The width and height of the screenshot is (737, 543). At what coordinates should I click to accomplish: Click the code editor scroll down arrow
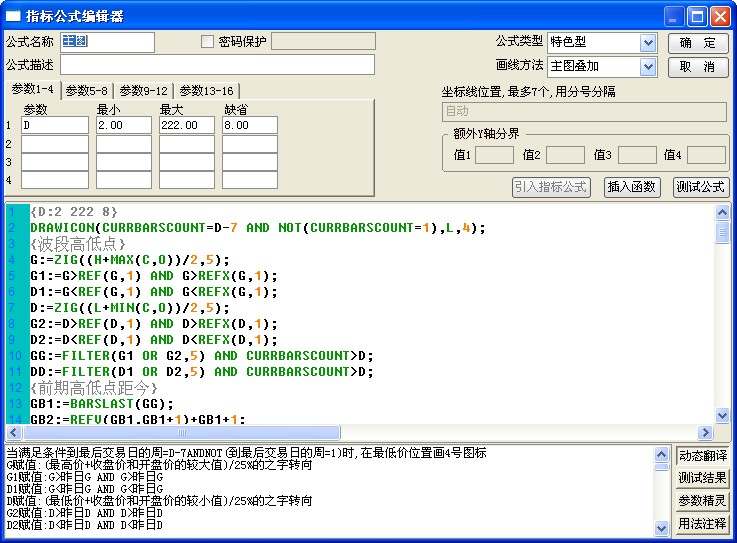[x=722, y=416]
